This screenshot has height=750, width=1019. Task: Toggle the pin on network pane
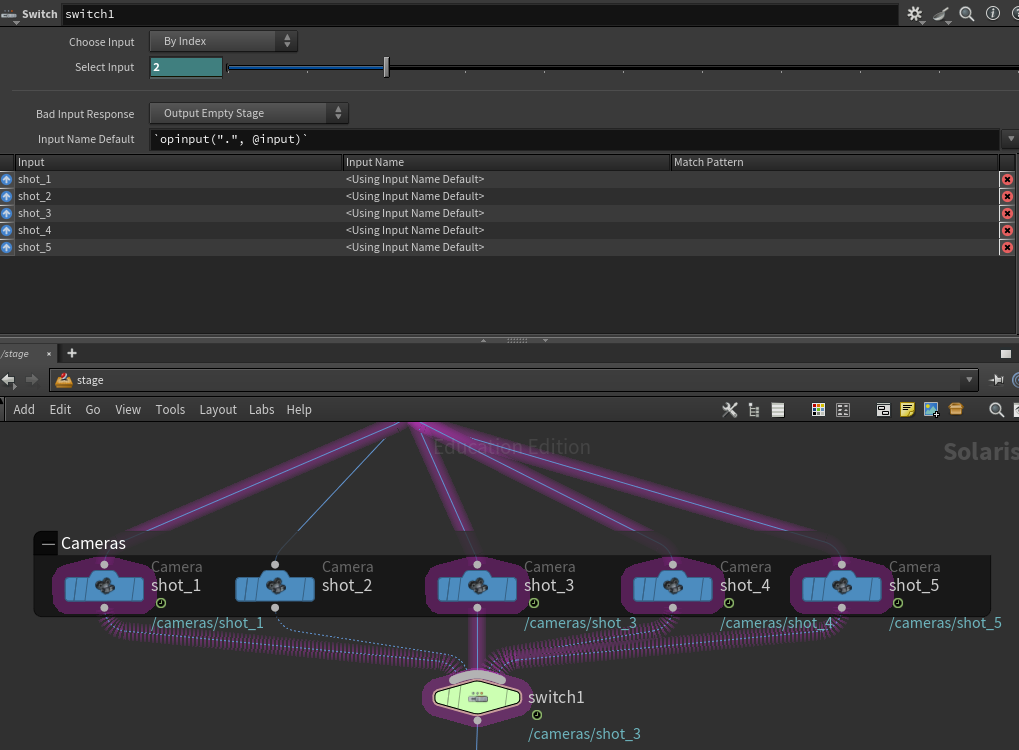[x=996, y=380]
